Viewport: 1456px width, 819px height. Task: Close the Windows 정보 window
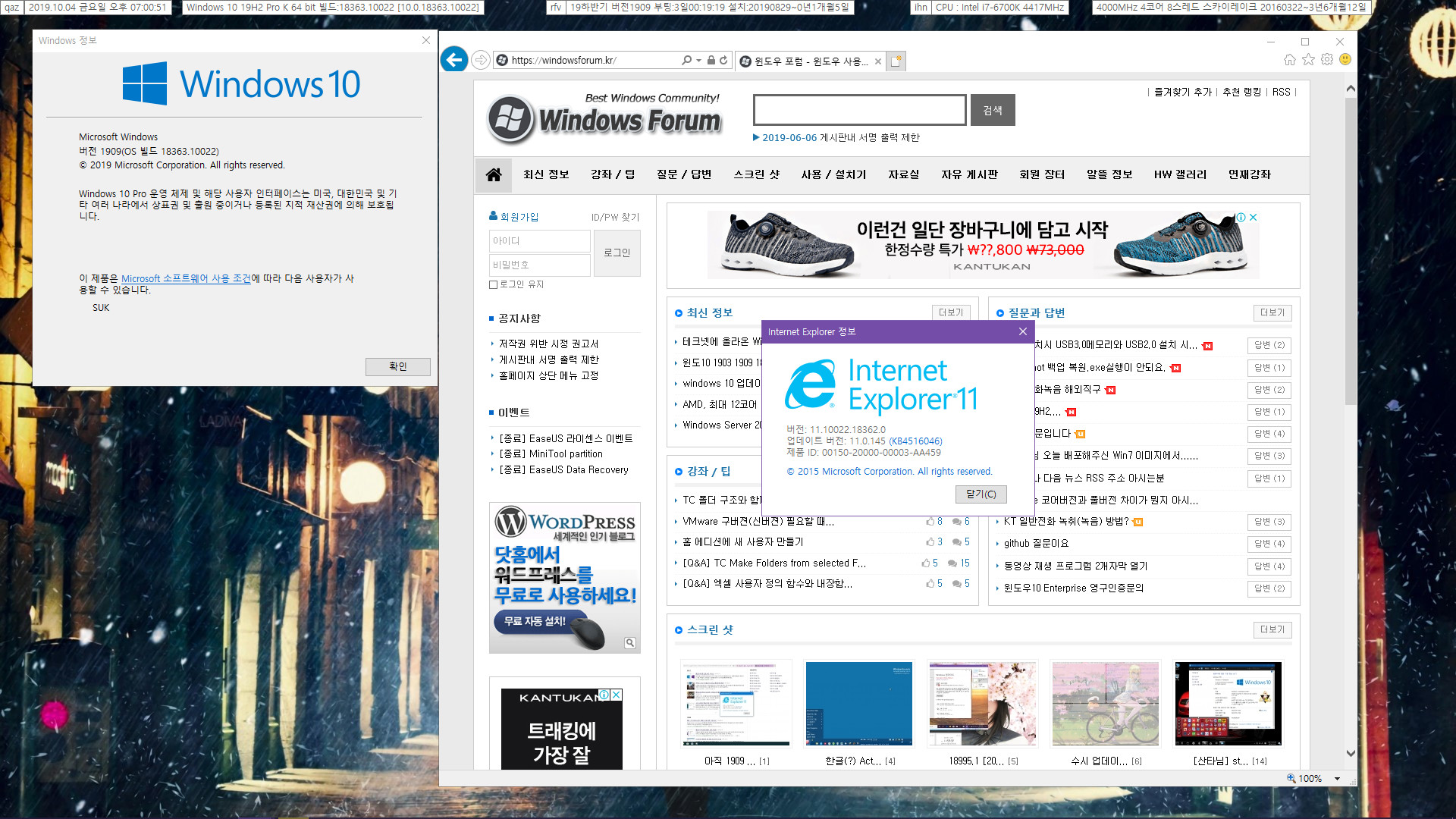point(426,40)
